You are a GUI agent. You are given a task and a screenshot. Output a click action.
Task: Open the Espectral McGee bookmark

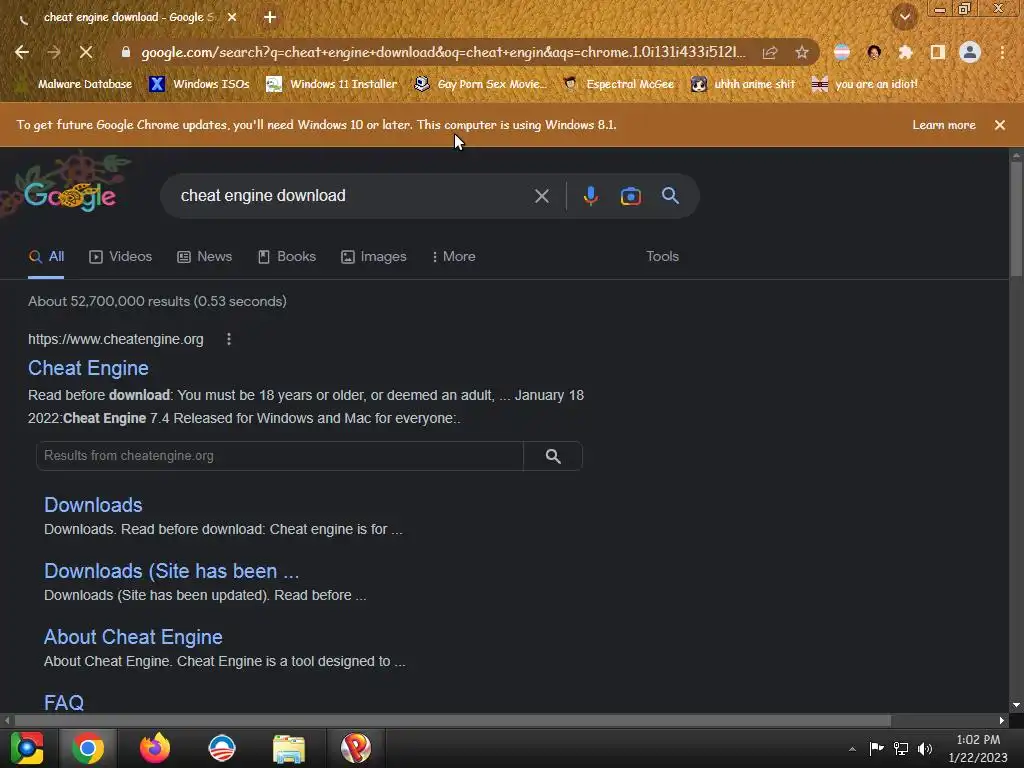(618, 84)
